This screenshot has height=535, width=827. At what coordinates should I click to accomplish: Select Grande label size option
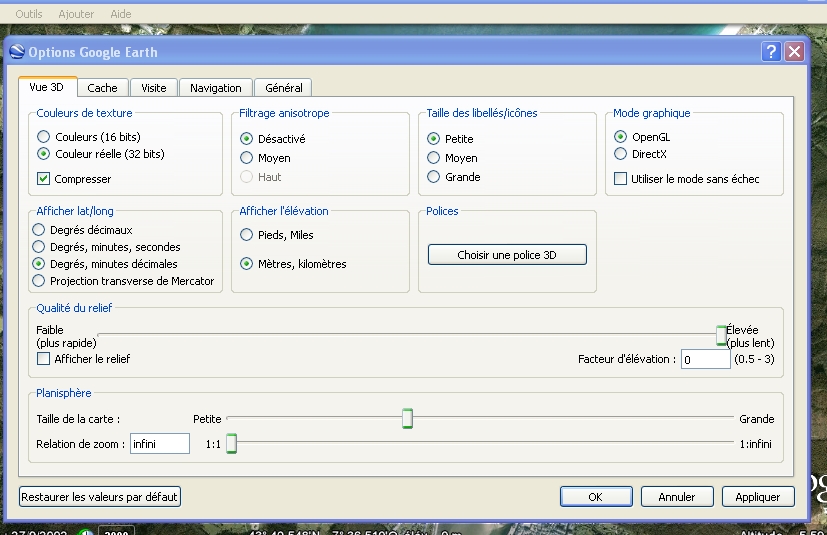[x=434, y=177]
